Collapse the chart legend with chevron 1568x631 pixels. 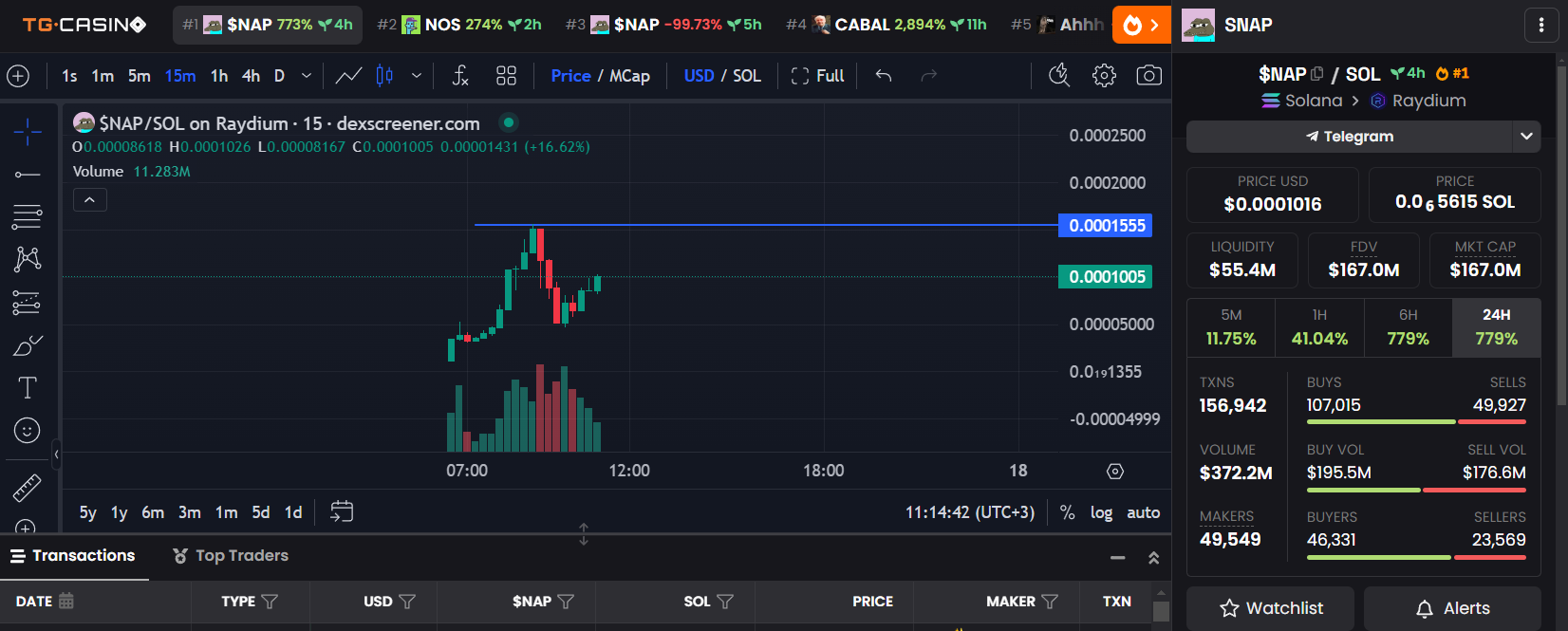(x=90, y=200)
